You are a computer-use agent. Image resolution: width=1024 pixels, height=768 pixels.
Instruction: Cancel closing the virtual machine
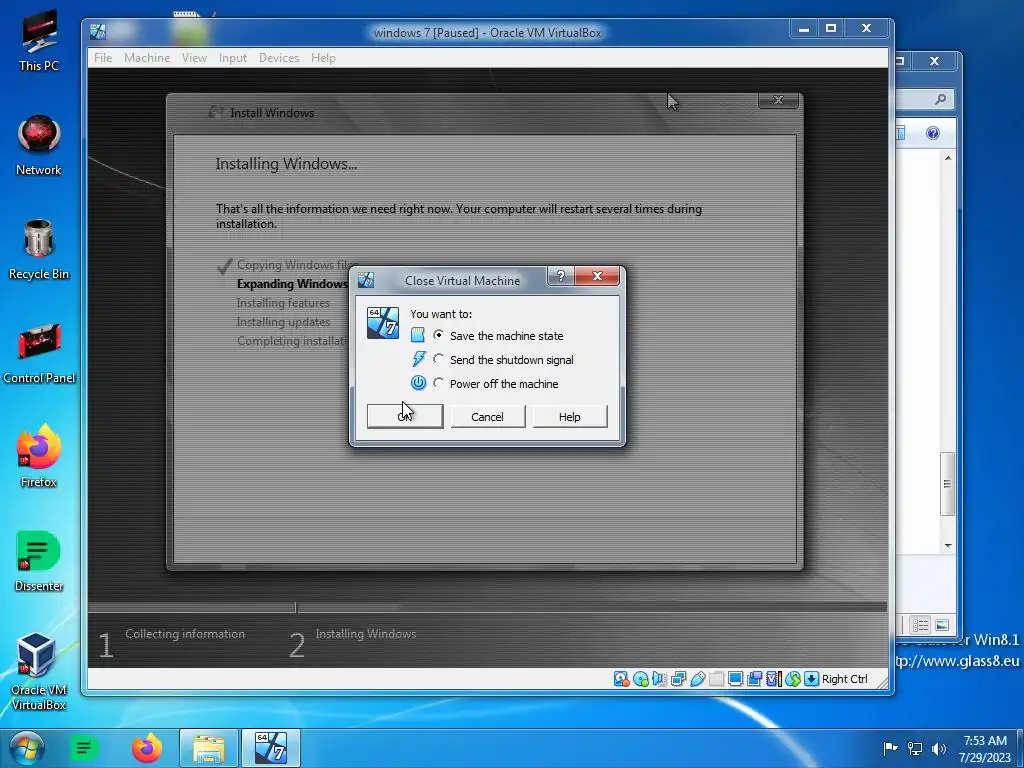487,417
